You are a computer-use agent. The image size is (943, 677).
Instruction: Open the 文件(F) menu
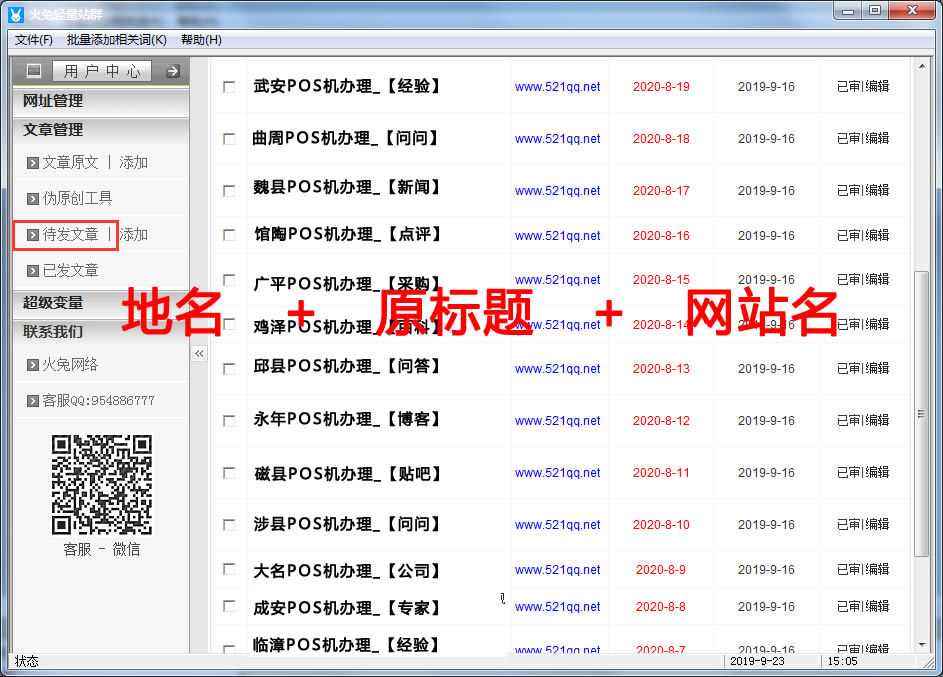point(34,40)
